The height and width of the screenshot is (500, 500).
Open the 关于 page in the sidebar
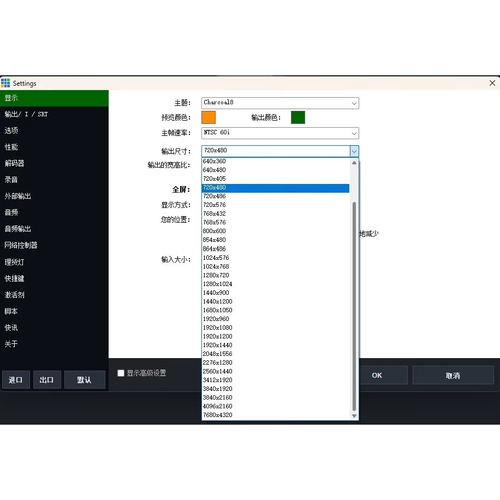click(54, 344)
